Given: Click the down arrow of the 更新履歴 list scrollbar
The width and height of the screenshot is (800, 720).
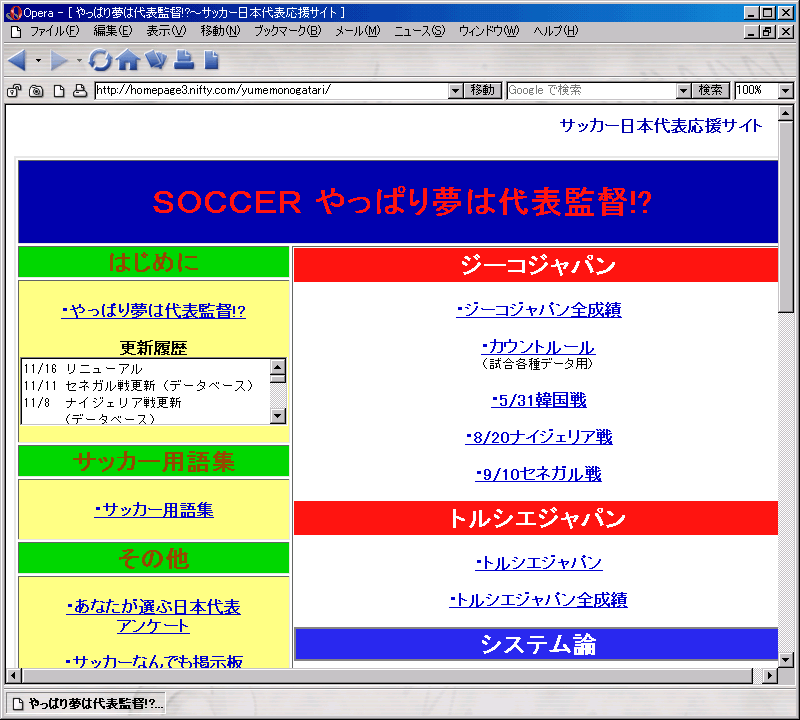Looking at the screenshot, I should pyautogui.click(x=278, y=416).
